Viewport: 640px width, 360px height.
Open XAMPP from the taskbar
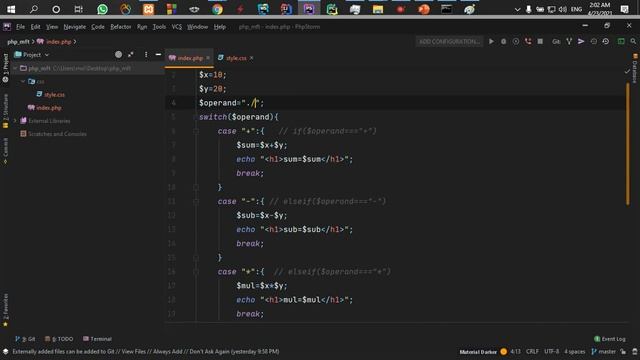click(x=149, y=9)
